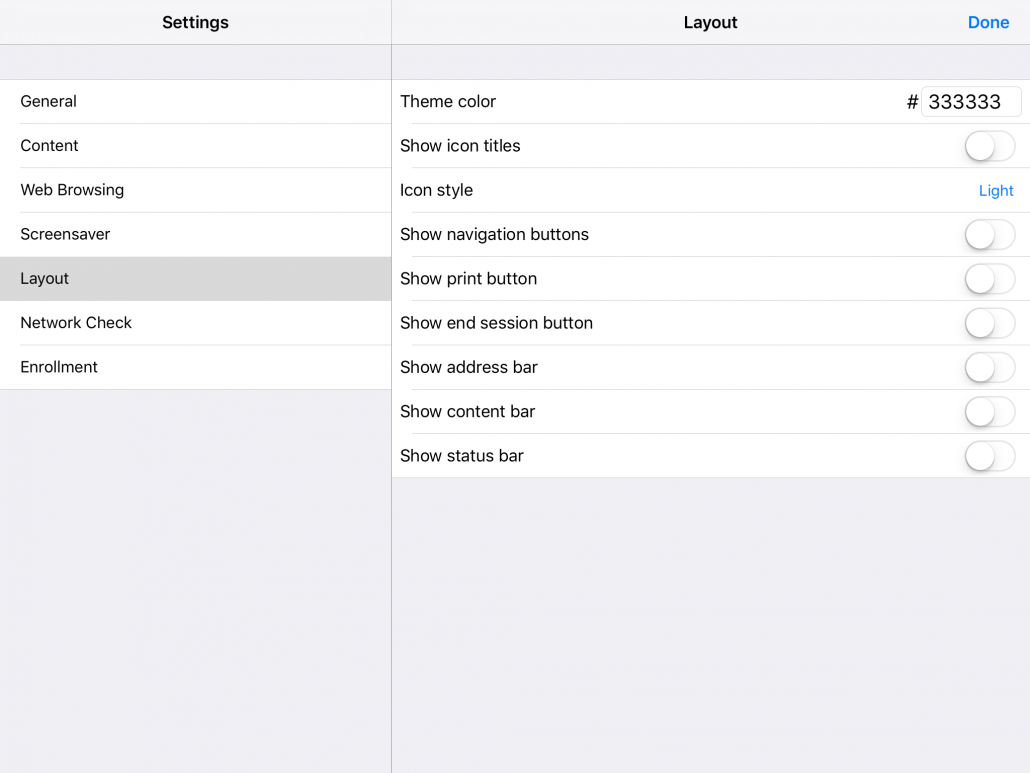Enable Show navigation buttons switch

989,234
